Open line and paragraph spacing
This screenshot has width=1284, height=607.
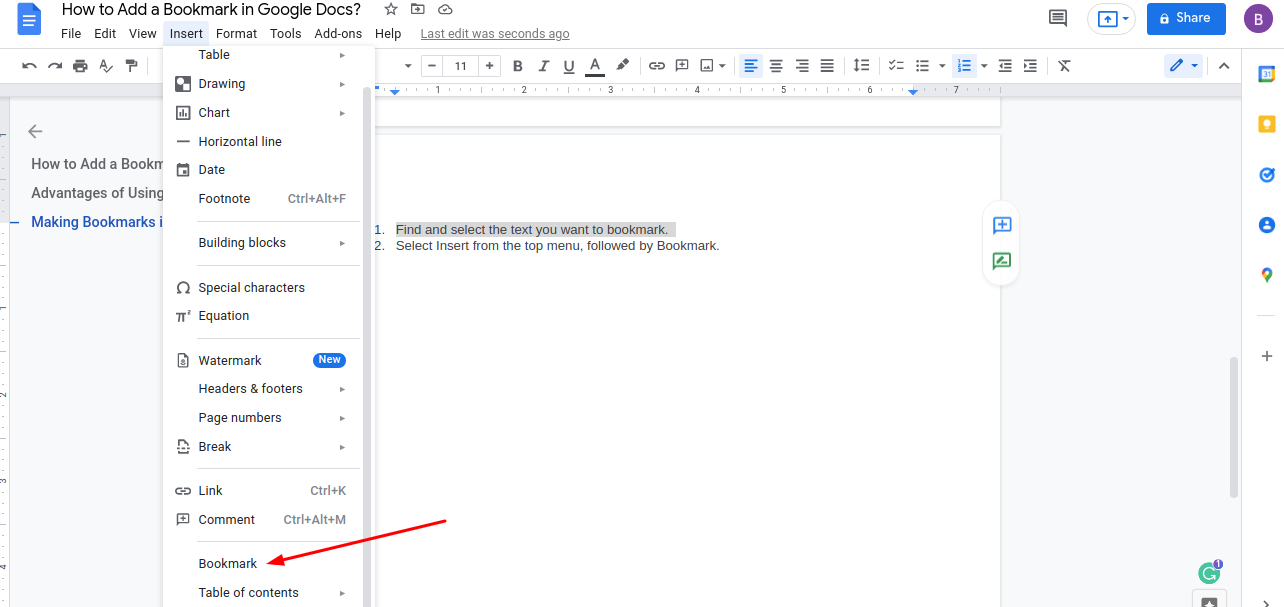pyautogui.click(x=861, y=66)
